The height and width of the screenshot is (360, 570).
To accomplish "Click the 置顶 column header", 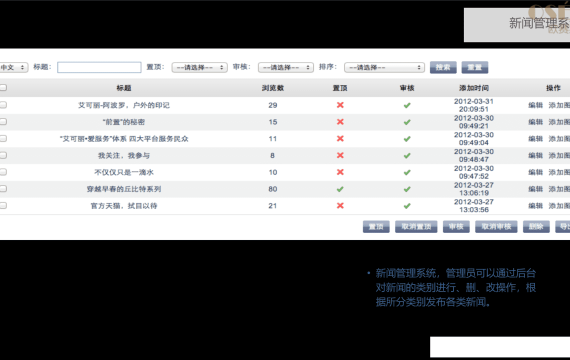I will [x=340, y=88].
